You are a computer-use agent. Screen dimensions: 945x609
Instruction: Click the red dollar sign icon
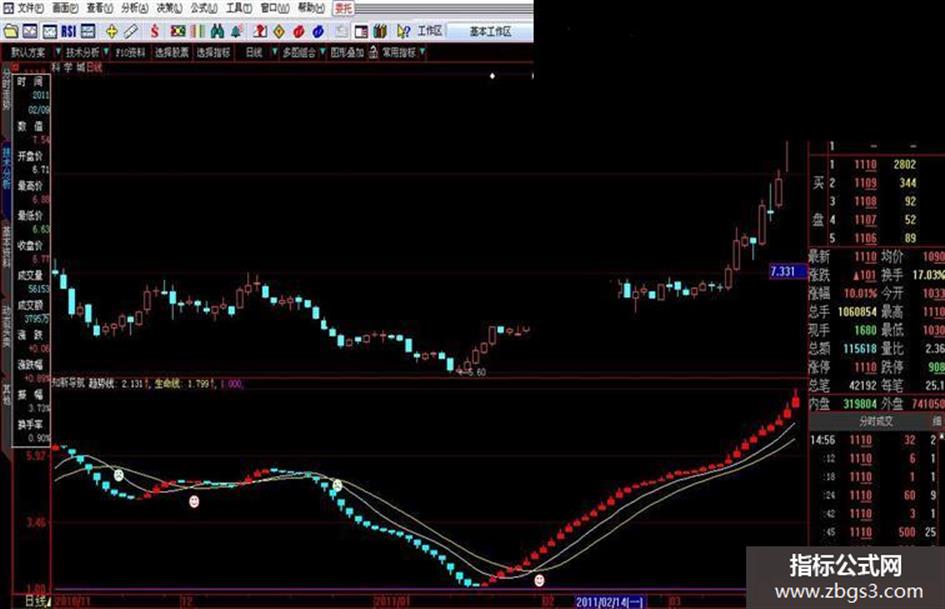pos(155,31)
